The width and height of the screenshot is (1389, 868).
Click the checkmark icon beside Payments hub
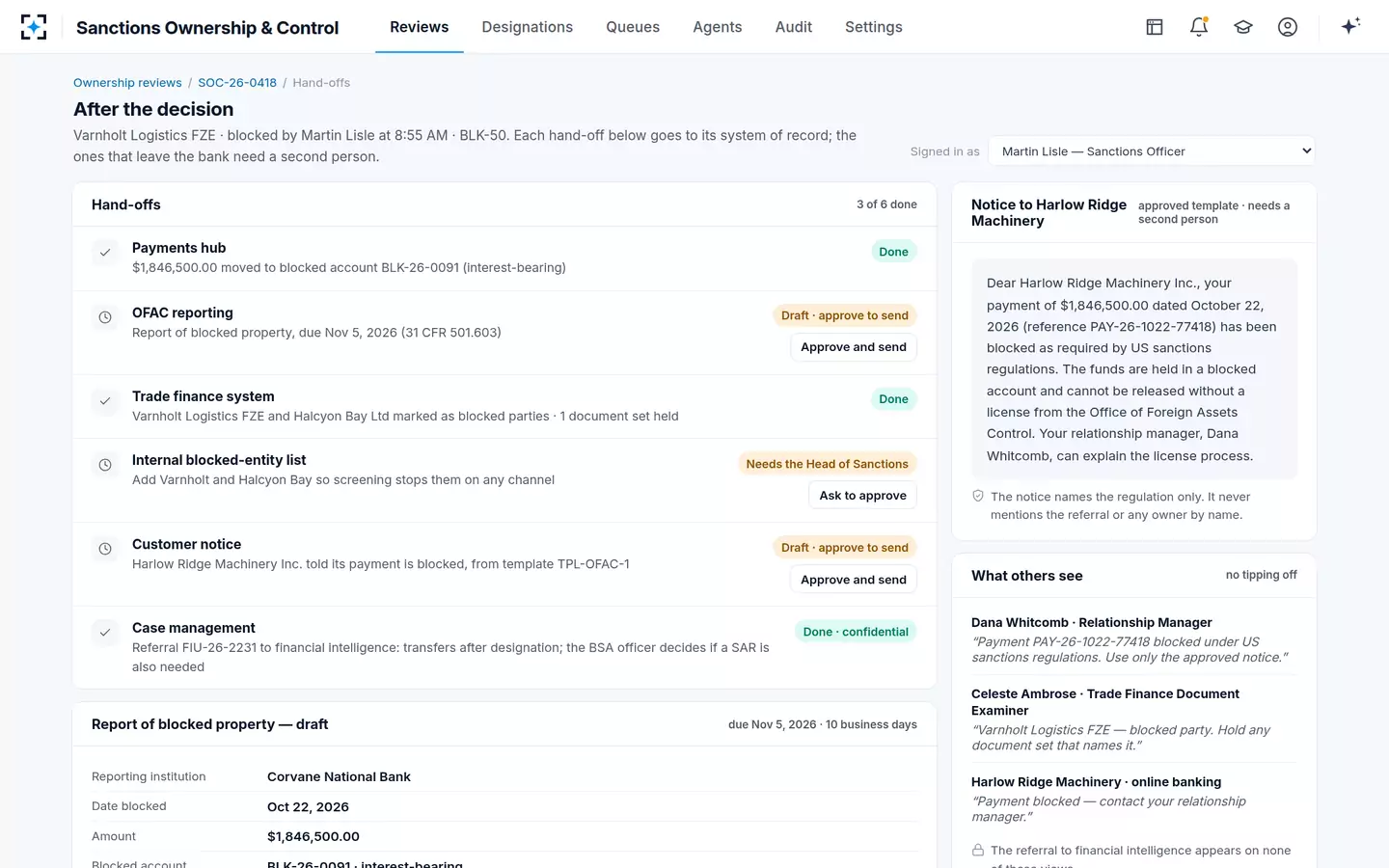coord(105,253)
